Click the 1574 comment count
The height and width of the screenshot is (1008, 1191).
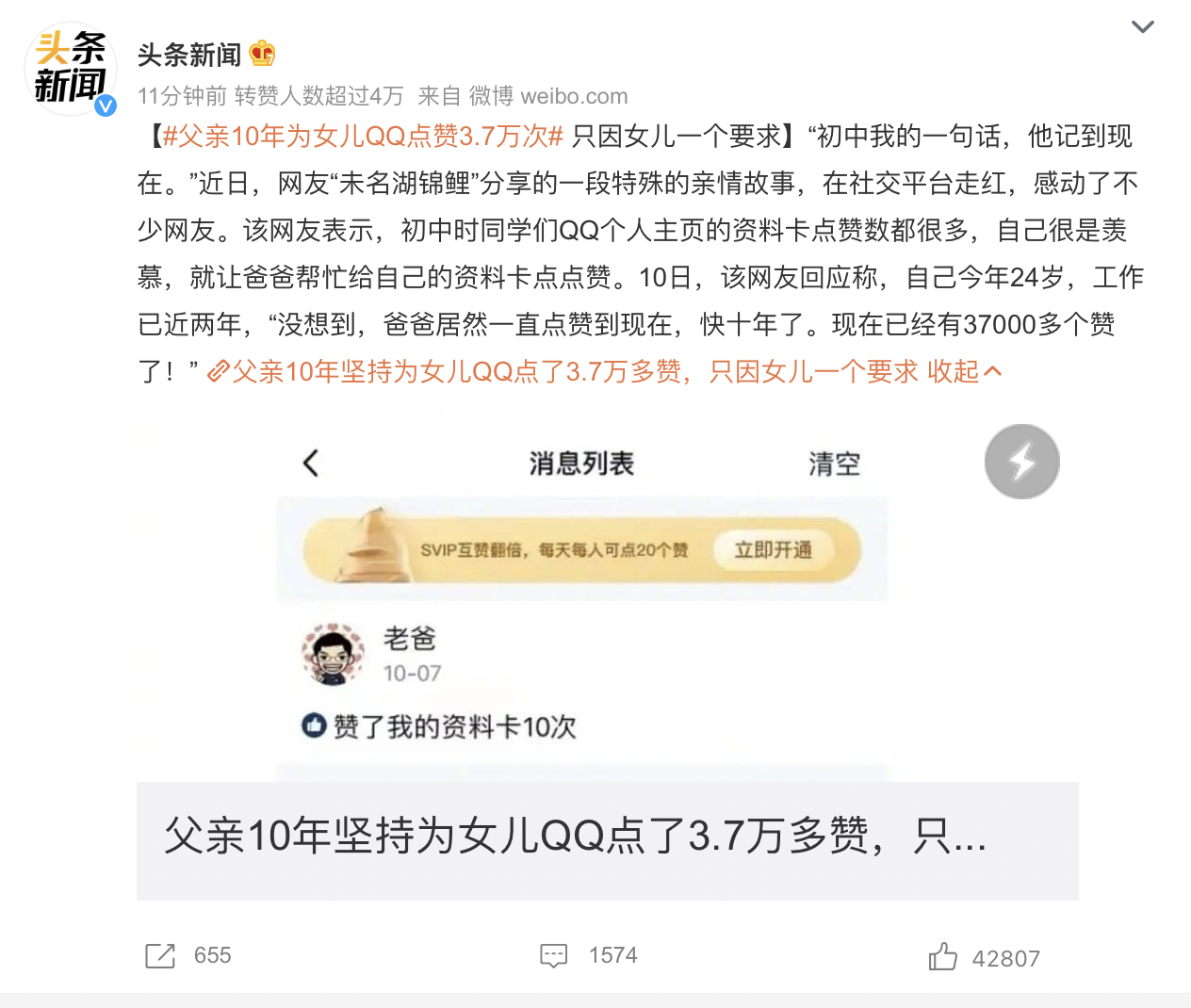click(612, 955)
